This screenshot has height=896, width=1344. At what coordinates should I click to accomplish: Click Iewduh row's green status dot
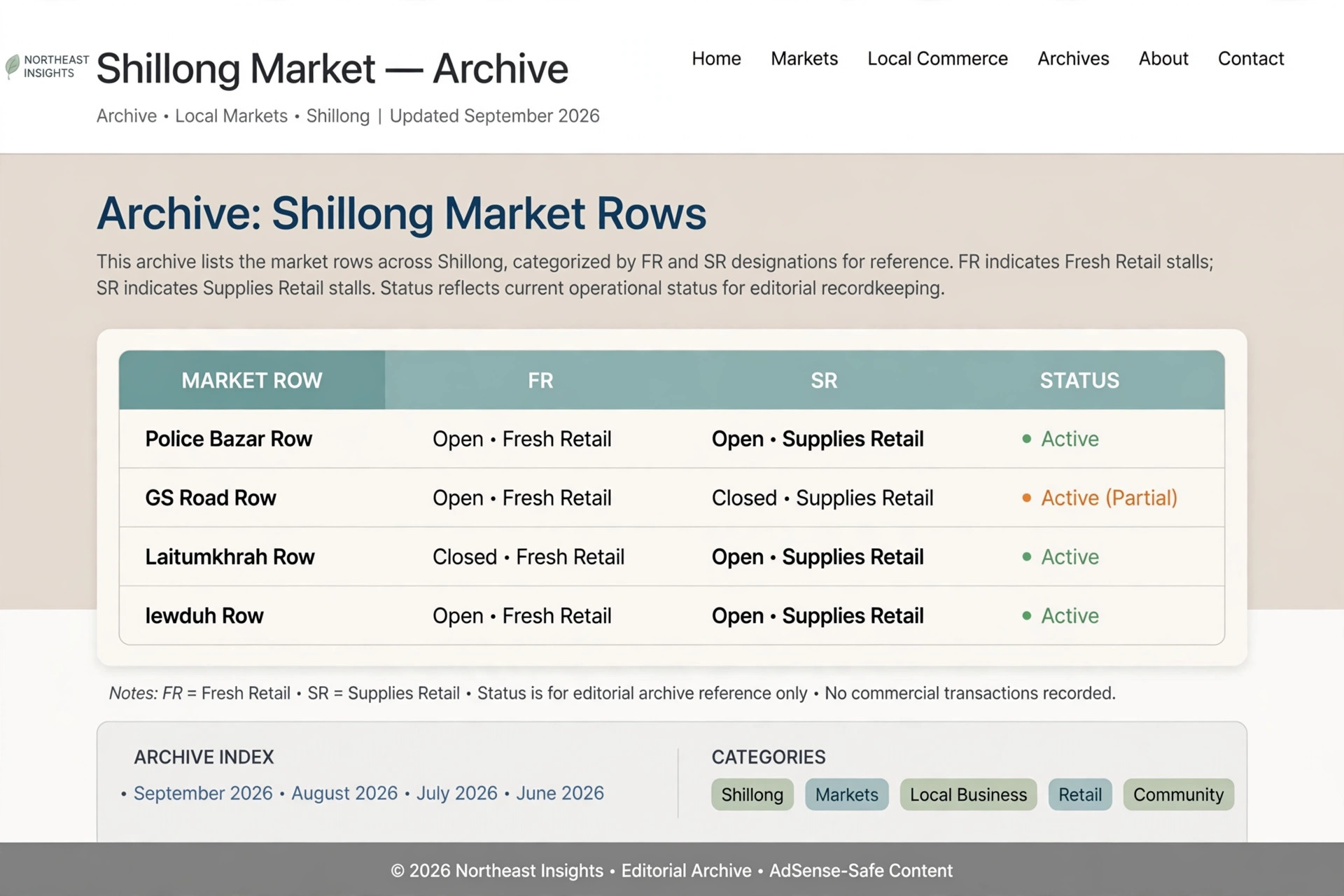coord(1026,615)
